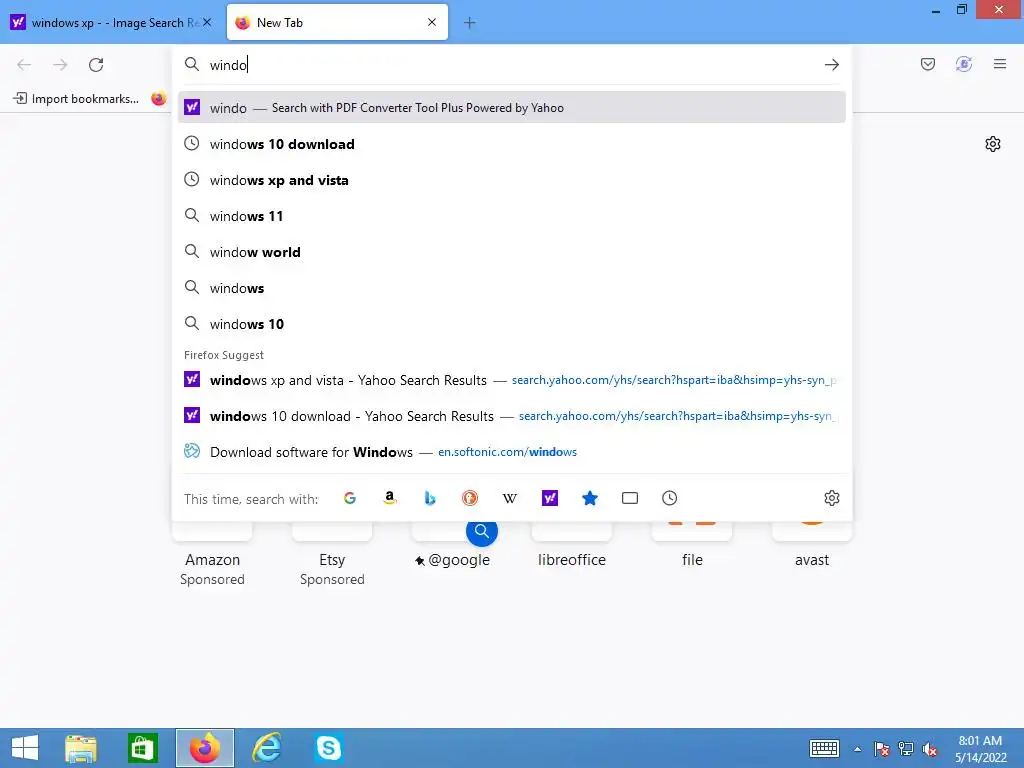Pick 'windows 11' search suggestion
This screenshot has height=768, width=1024.
pyautogui.click(x=511, y=216)
